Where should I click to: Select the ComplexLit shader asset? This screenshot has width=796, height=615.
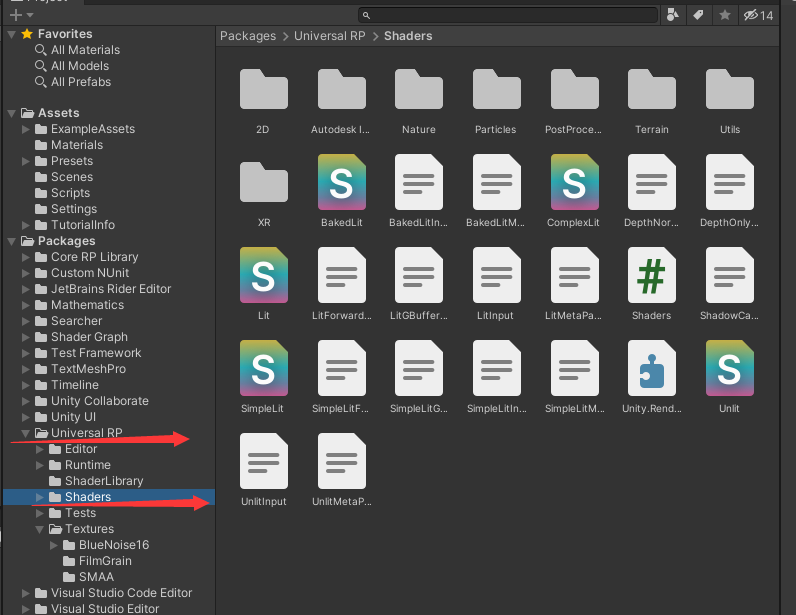pyautogui.click(x=574, y=182)
